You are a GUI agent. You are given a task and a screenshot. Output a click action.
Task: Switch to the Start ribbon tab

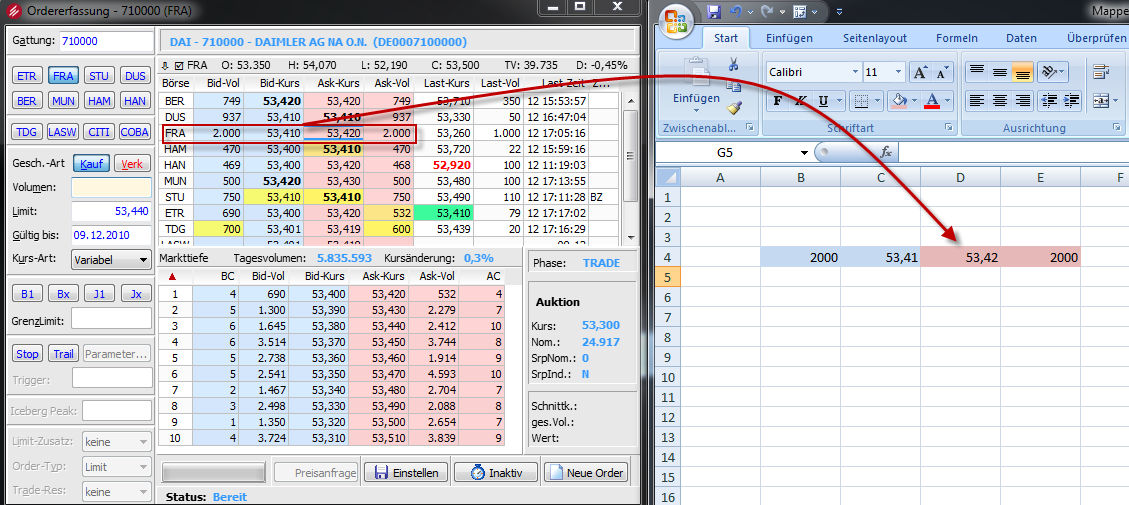click(725, 38)
